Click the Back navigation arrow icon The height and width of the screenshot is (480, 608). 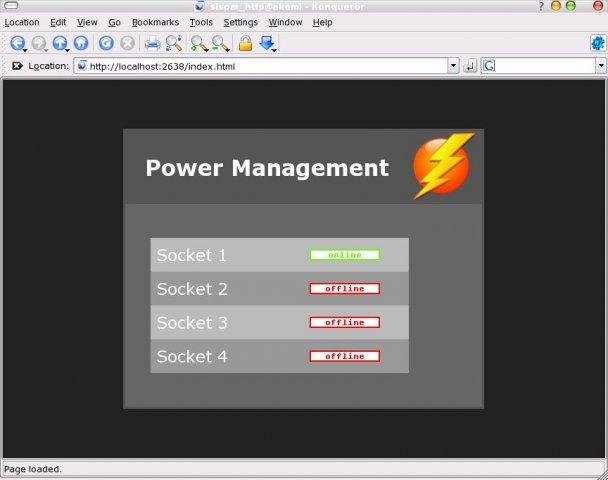pos(17,43)
